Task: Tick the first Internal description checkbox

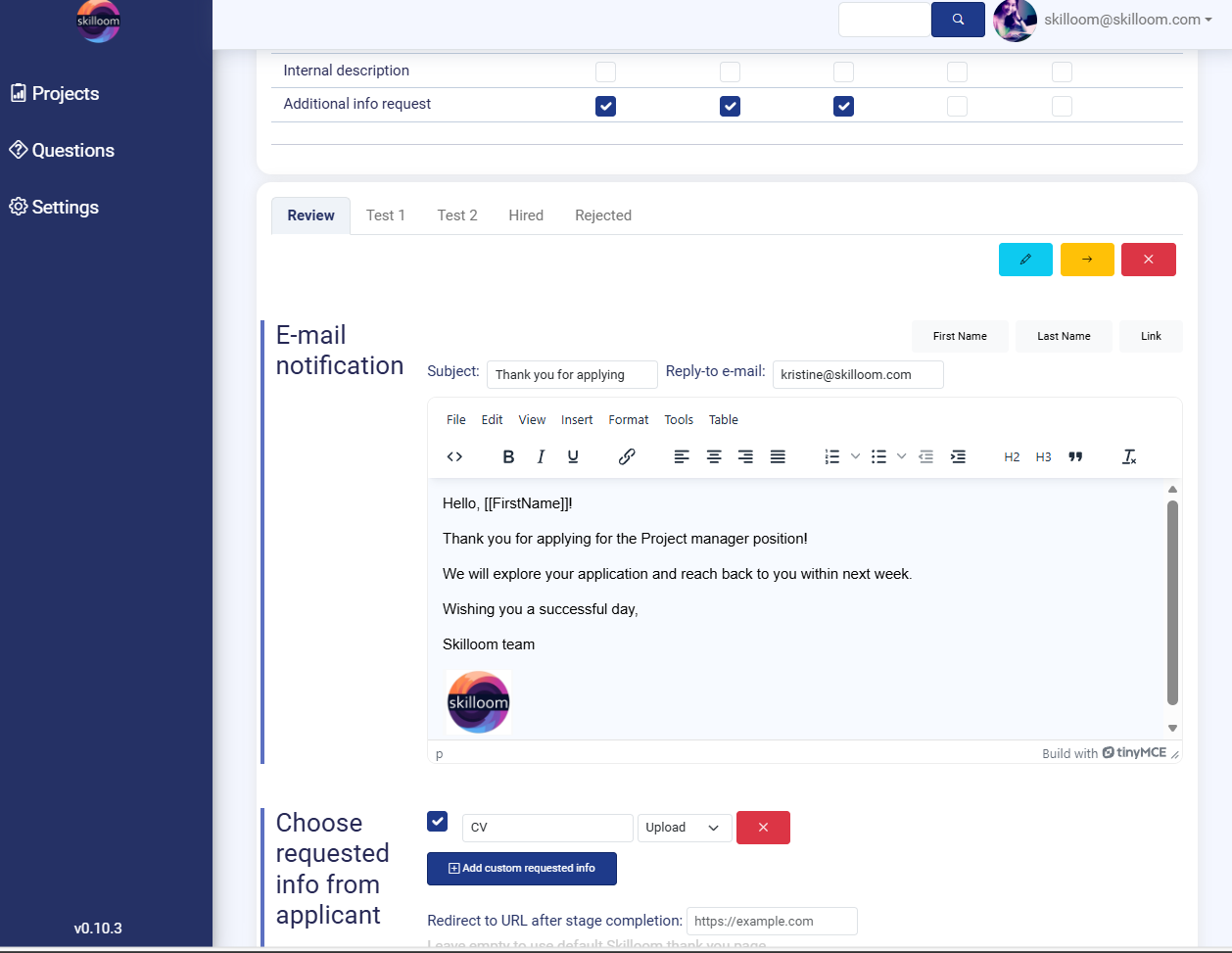Action: 606,71
